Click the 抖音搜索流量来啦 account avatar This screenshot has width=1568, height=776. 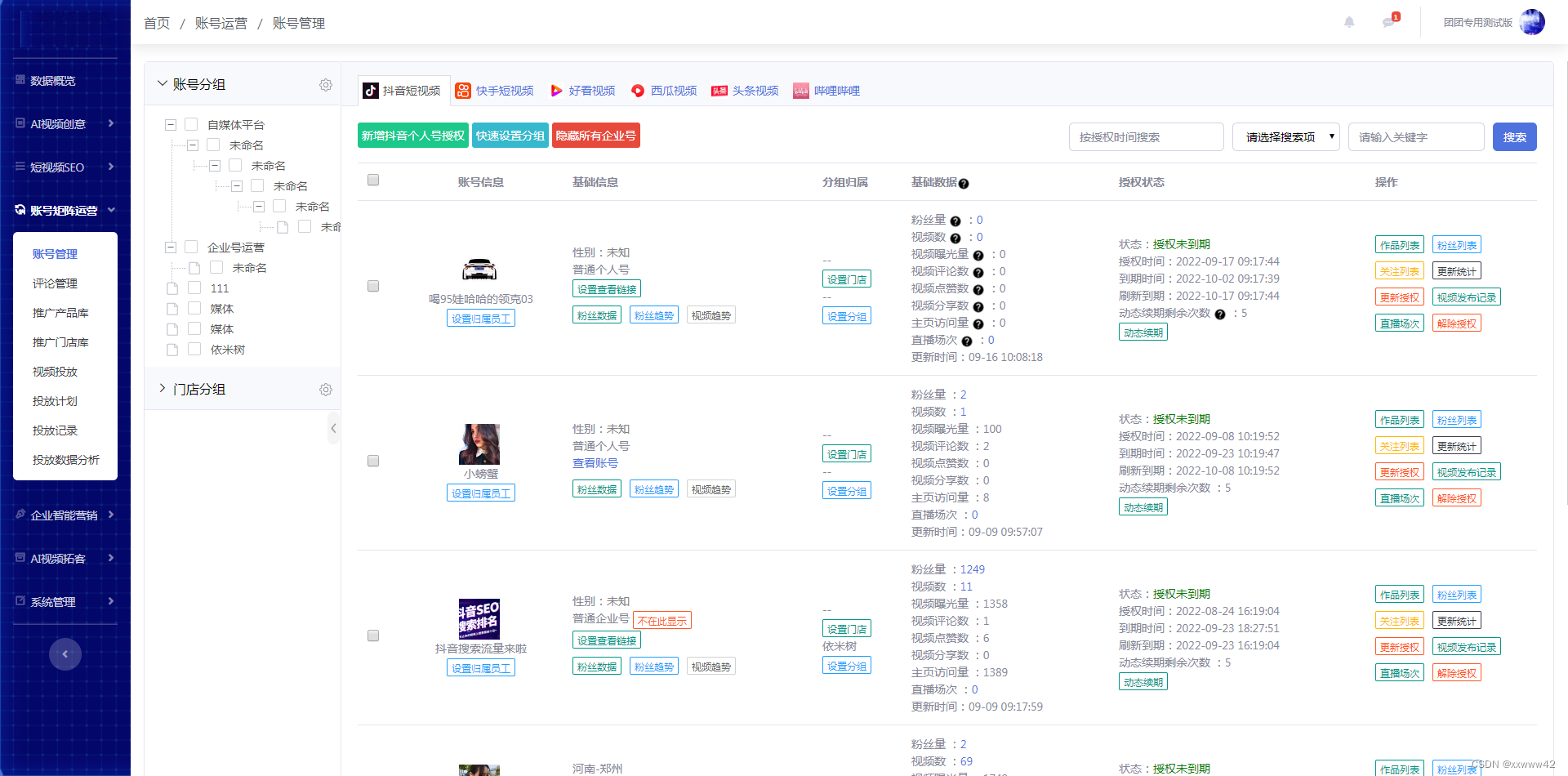tap(479, 619)
